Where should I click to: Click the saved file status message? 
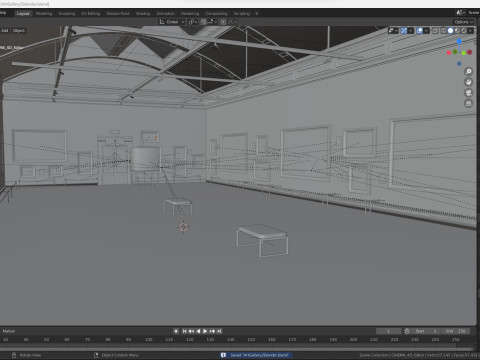point(256,355)
